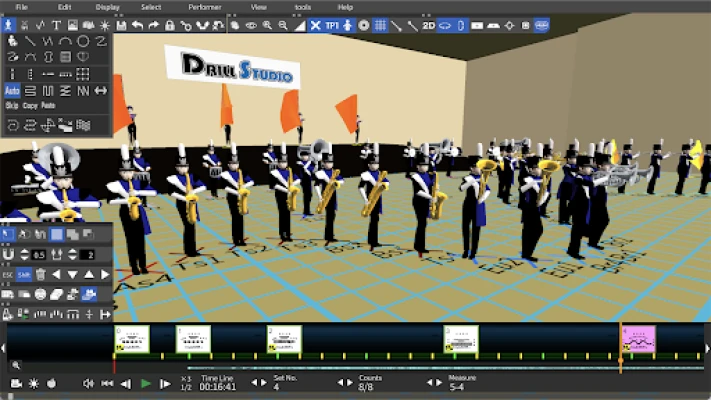The height and width of the screenshot is (400, 711).
Task: Click the Save floppy disk icon
Action: [121, 25]
